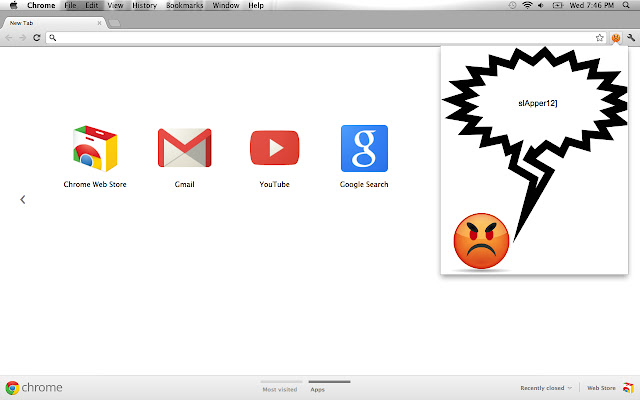Go forward using the forward arrow
Screen dimensions: 640x400
pos(23,38)
